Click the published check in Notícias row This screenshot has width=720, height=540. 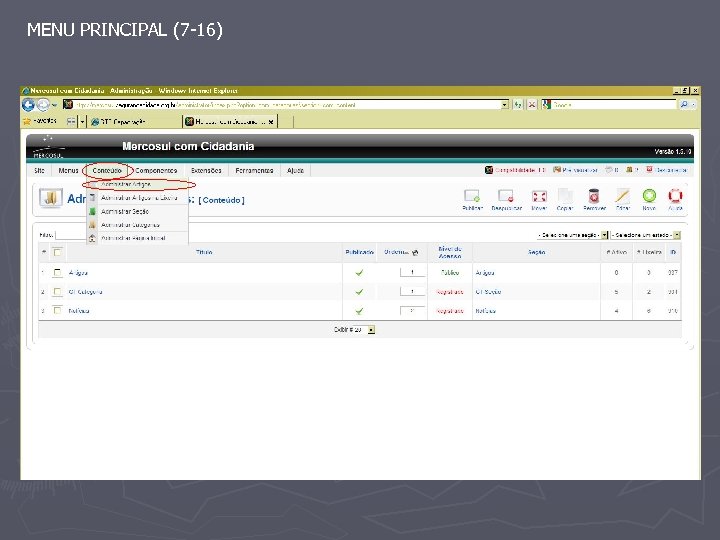pyautogui.click(x=359, y=311)
